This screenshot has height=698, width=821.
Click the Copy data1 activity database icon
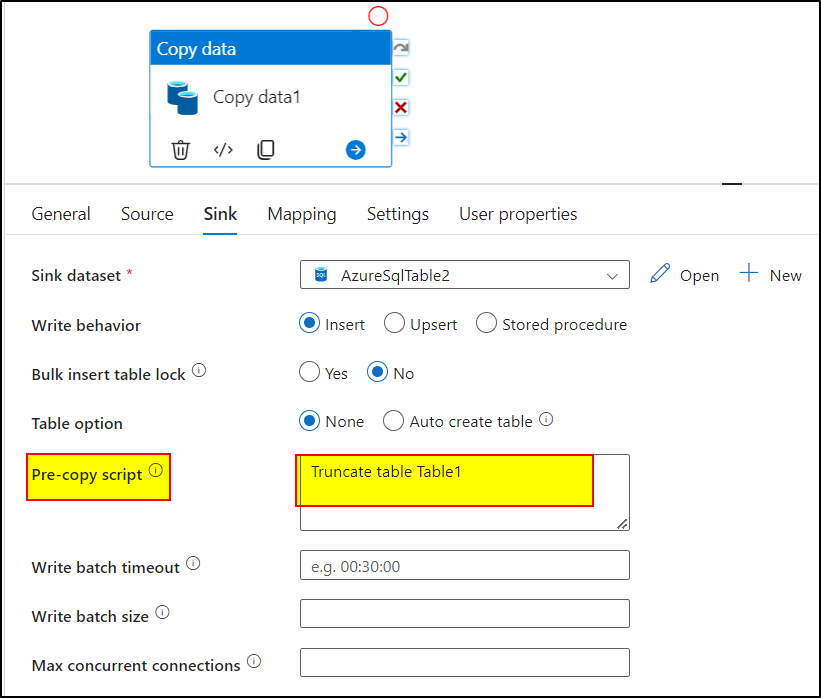tap(182, 97)
